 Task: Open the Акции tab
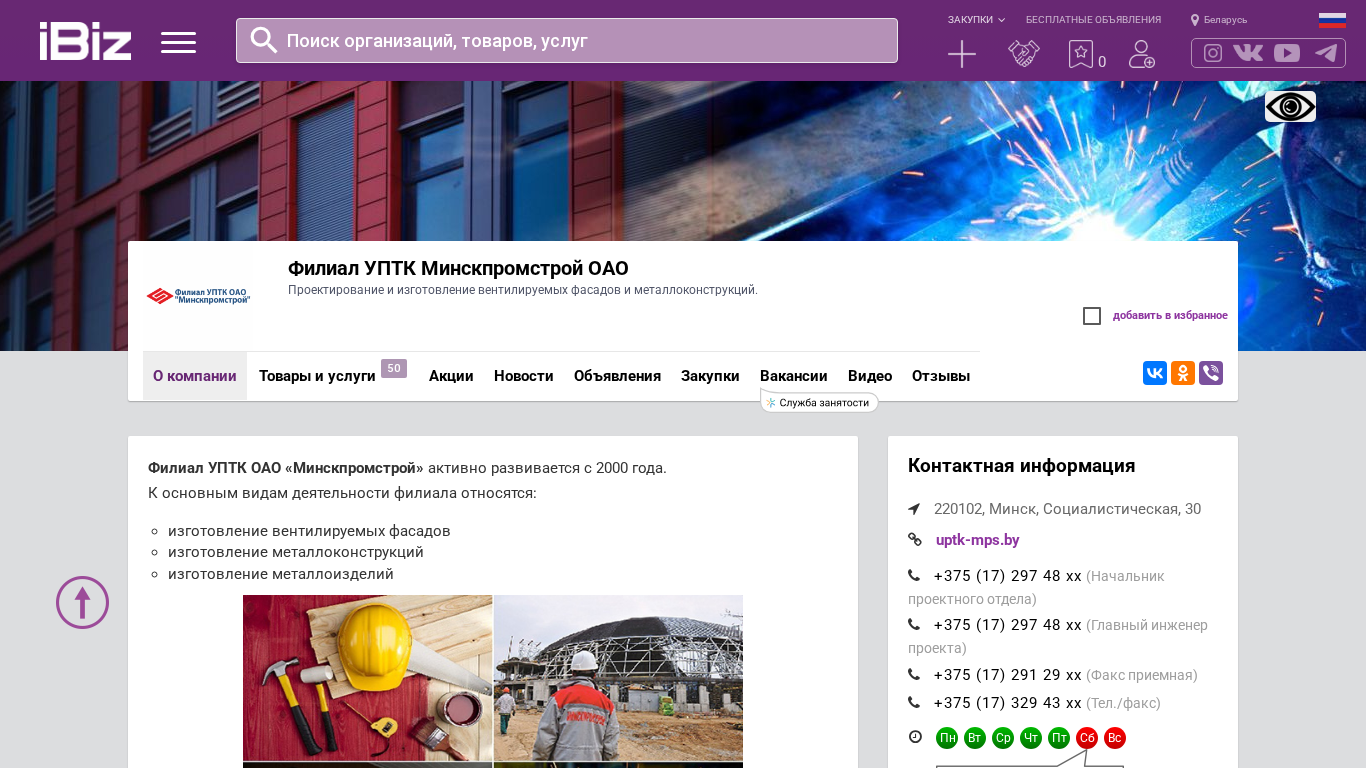click(x=451, y=376)
